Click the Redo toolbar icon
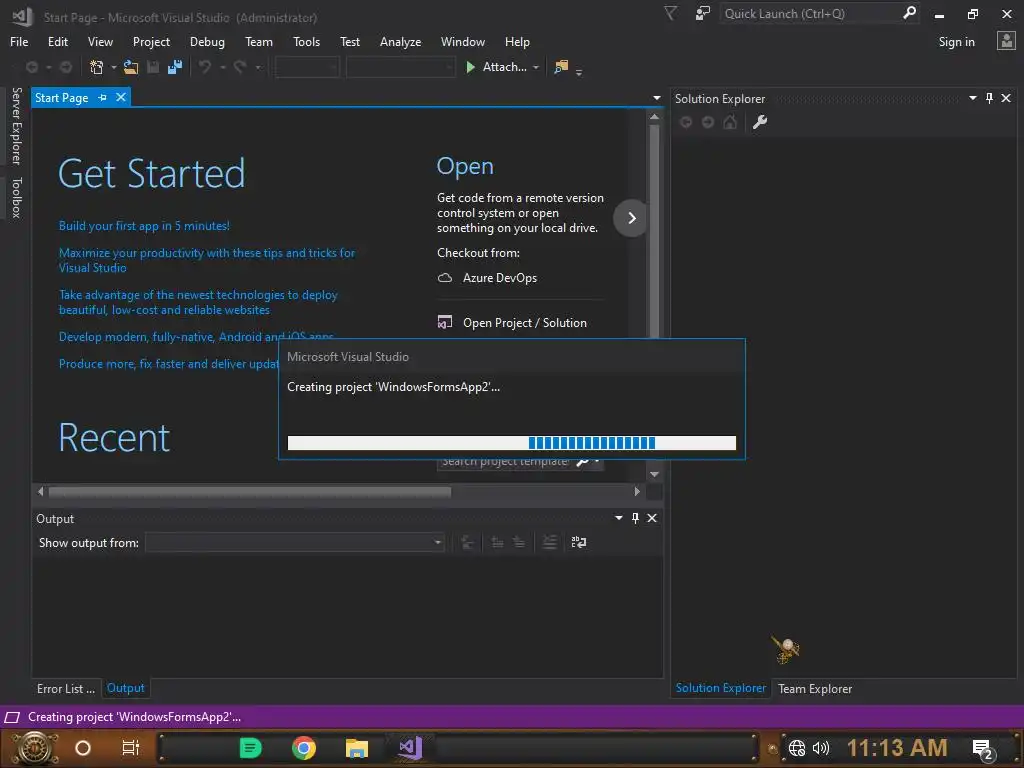Viewport: 1024px width, 768px height. point(240,67)
